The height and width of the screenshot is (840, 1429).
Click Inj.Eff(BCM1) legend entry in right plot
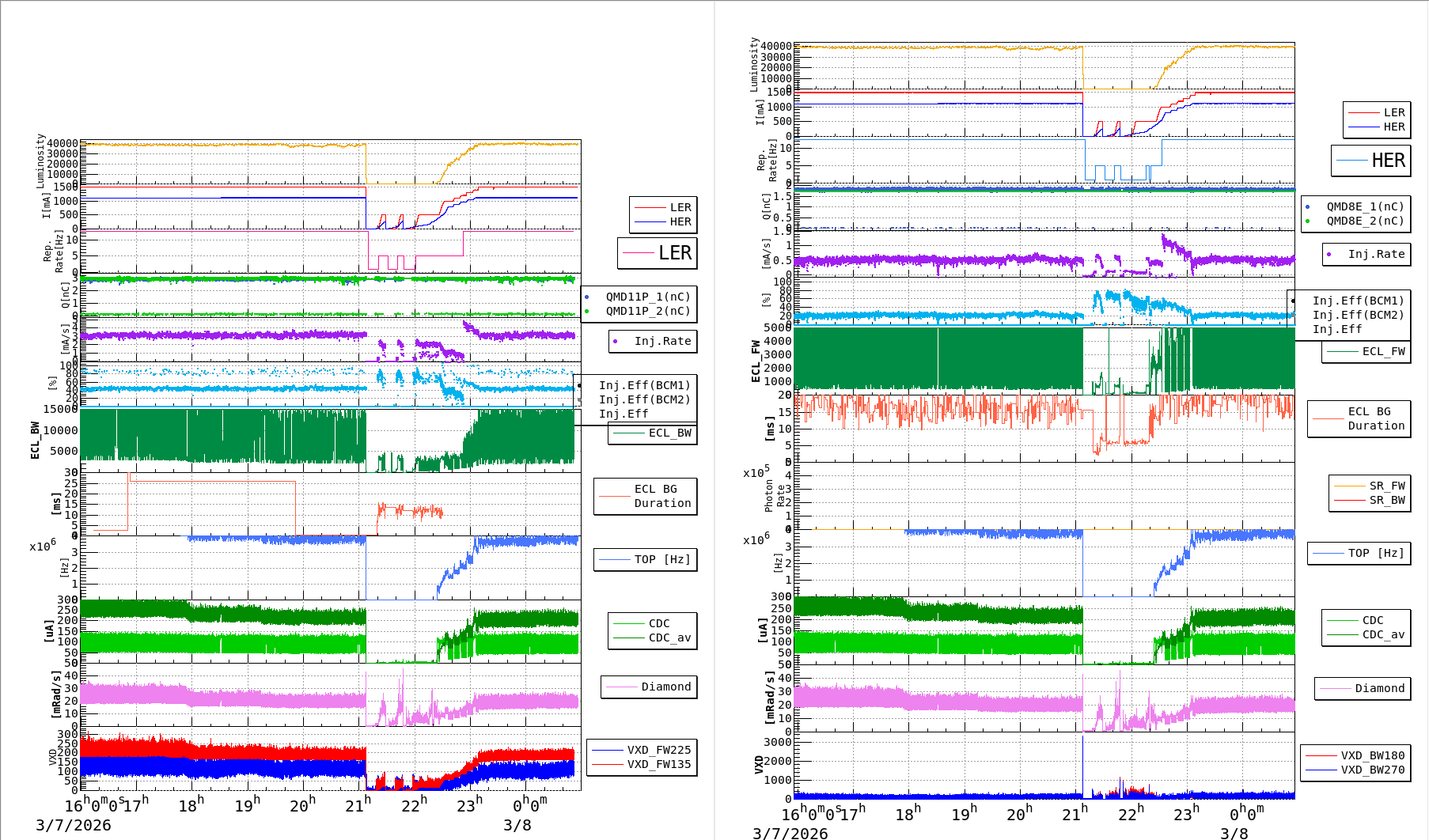(1357, 301)
